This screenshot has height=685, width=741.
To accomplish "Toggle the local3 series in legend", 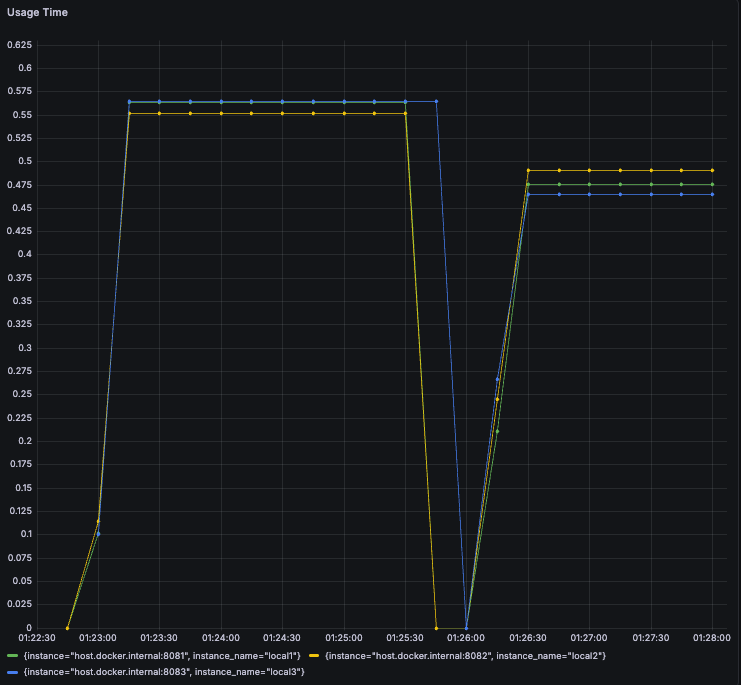I will 164,672.
